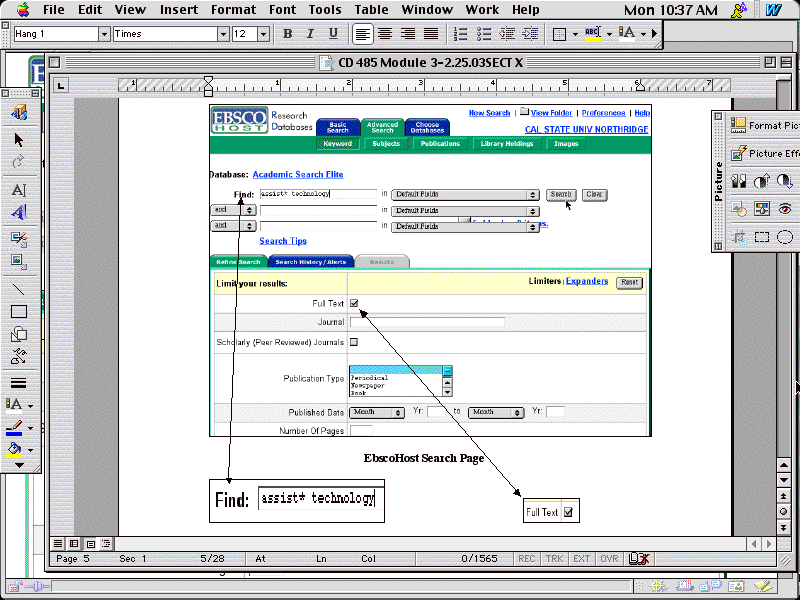800x600 pixels.
Task: Align text left using the toolbar
Action: [363, 34]
